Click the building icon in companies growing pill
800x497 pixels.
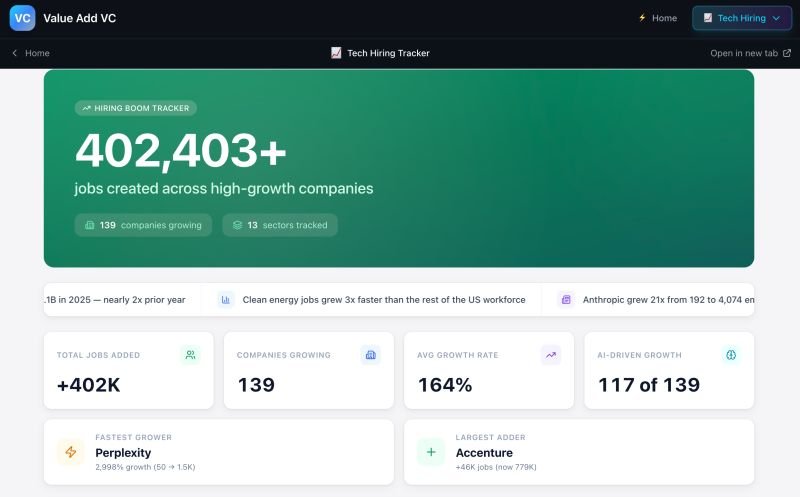point(89,225)
